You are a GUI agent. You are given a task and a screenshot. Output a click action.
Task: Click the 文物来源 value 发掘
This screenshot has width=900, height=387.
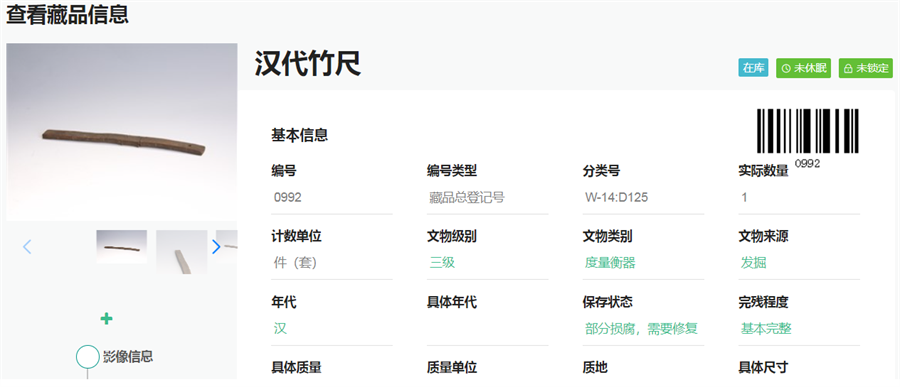pos(754,263)
